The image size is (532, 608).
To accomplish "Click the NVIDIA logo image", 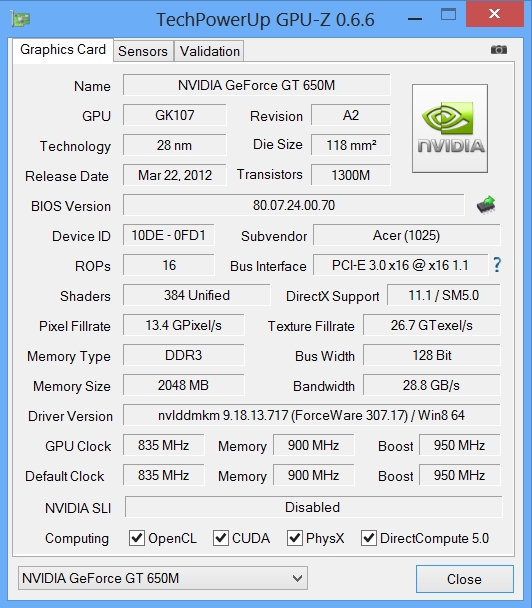I will [x=450, y=128].
